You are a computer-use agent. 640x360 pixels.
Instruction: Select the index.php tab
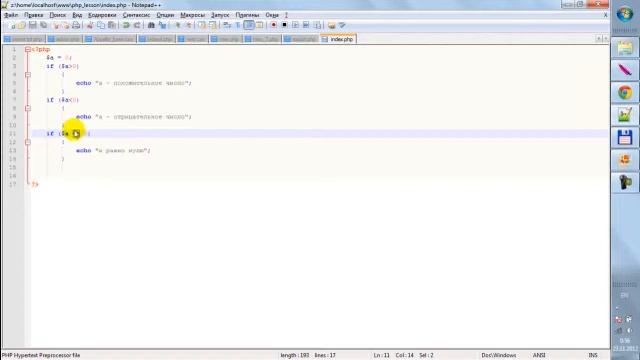[x=338, y=39]
